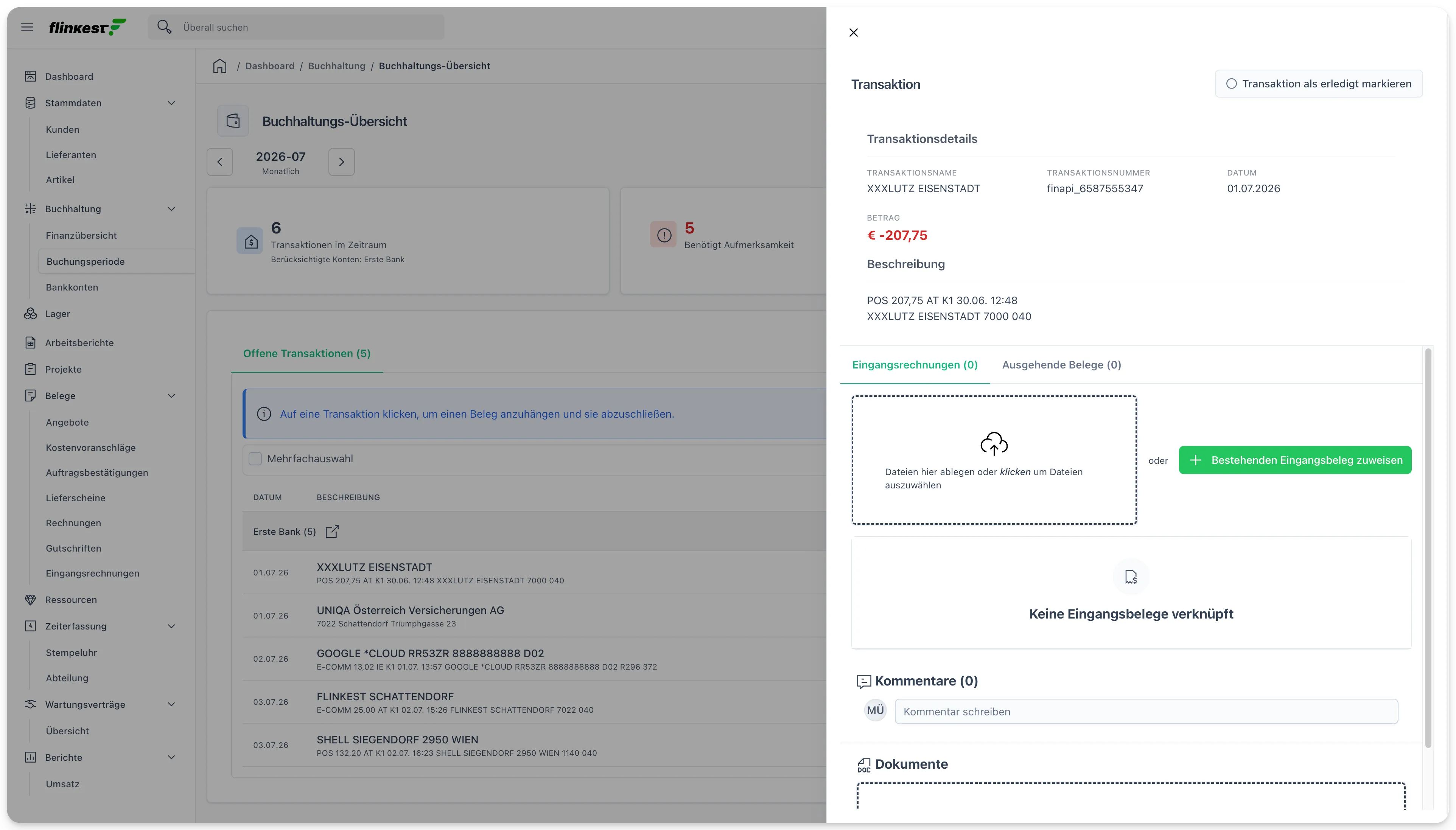This screenshot has height=830, width=1456.
Task: Click the Lager boxes icon
Action: click(x=31, y=314)
